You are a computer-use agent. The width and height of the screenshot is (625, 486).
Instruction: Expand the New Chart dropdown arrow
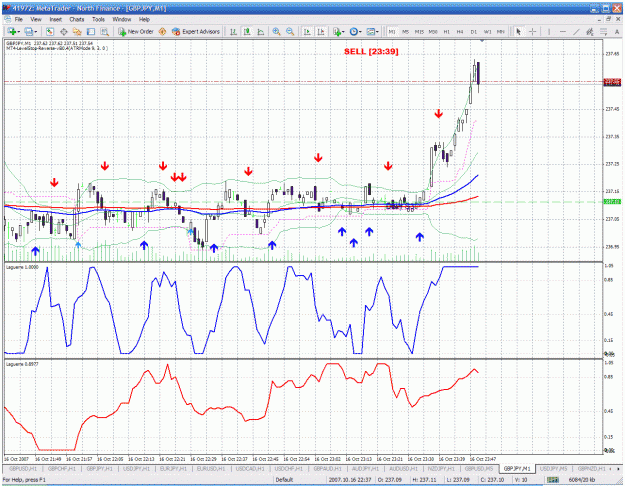(x=19, y=32)
